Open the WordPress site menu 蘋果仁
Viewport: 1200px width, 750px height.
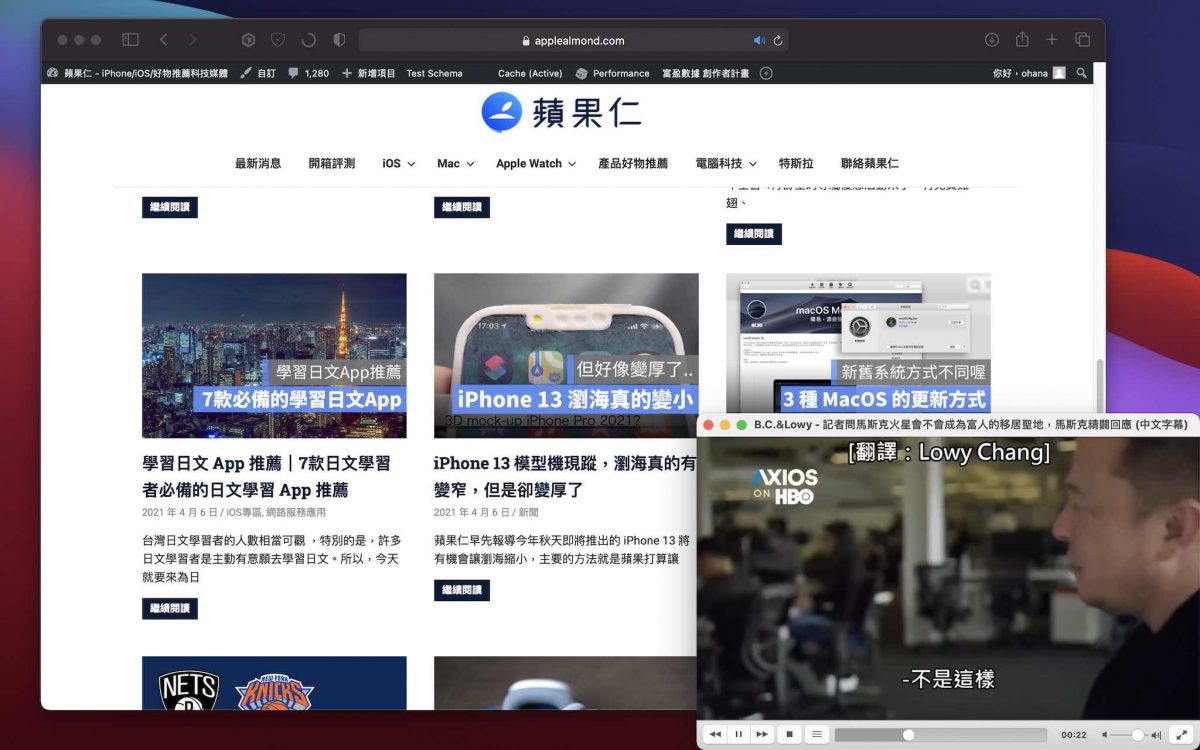[x=137, y=73]
